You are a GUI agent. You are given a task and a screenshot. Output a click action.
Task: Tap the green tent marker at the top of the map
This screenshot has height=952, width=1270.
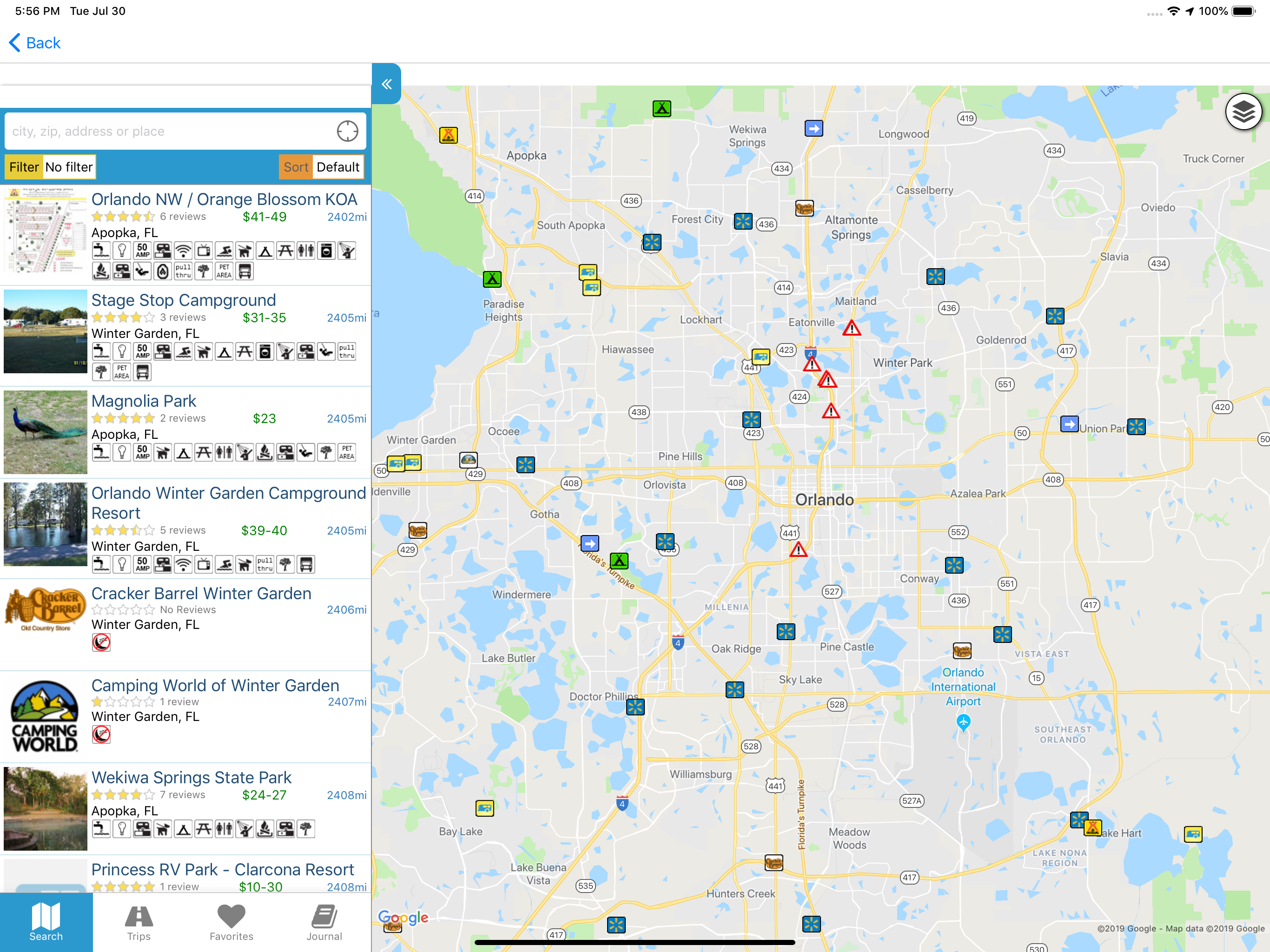(x=661, y=108)
